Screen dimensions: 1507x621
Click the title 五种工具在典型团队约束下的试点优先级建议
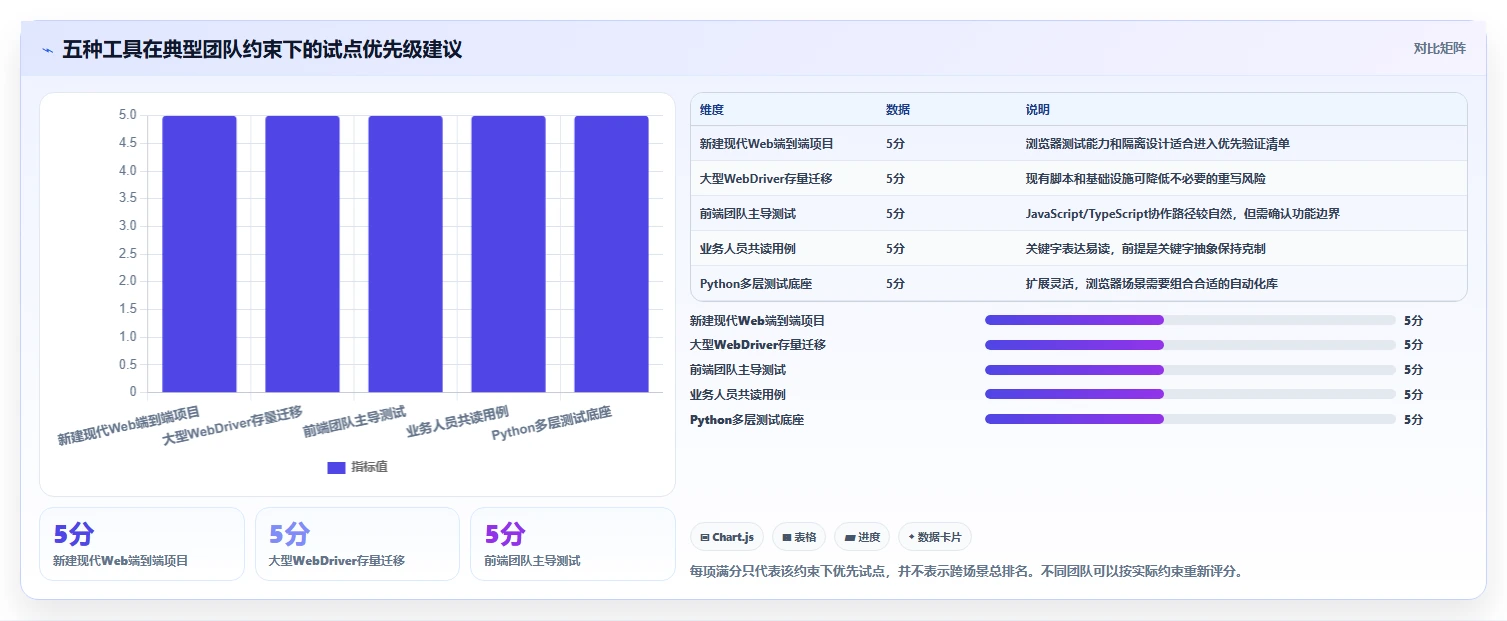[262, 49]
